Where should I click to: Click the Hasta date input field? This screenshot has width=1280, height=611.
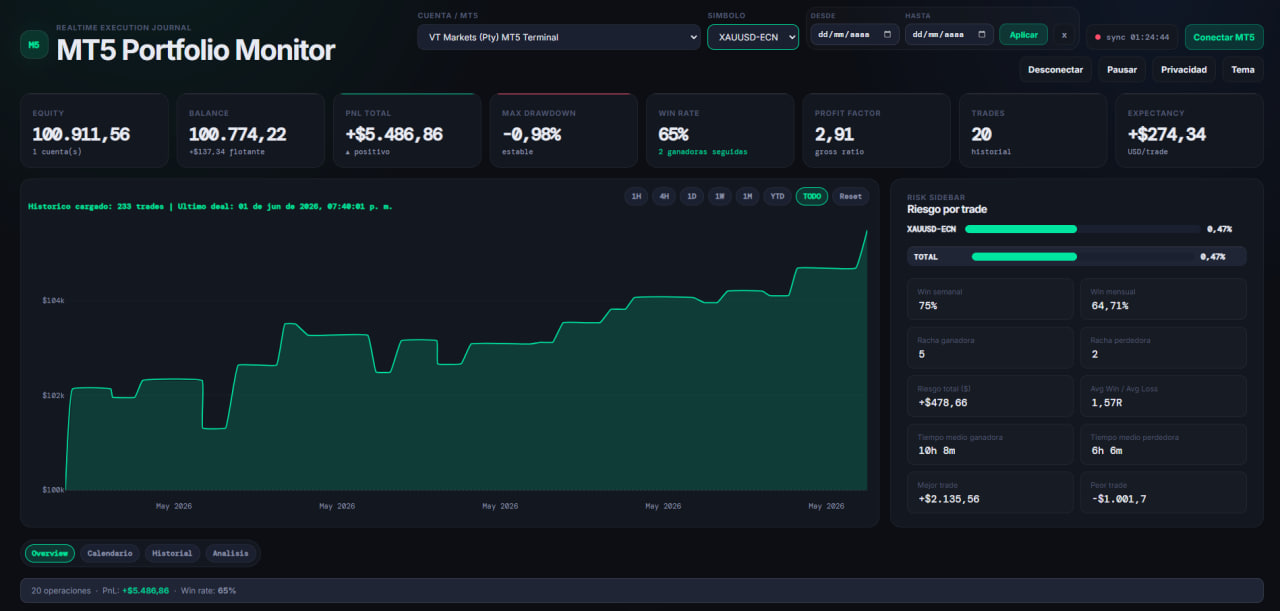949,35
